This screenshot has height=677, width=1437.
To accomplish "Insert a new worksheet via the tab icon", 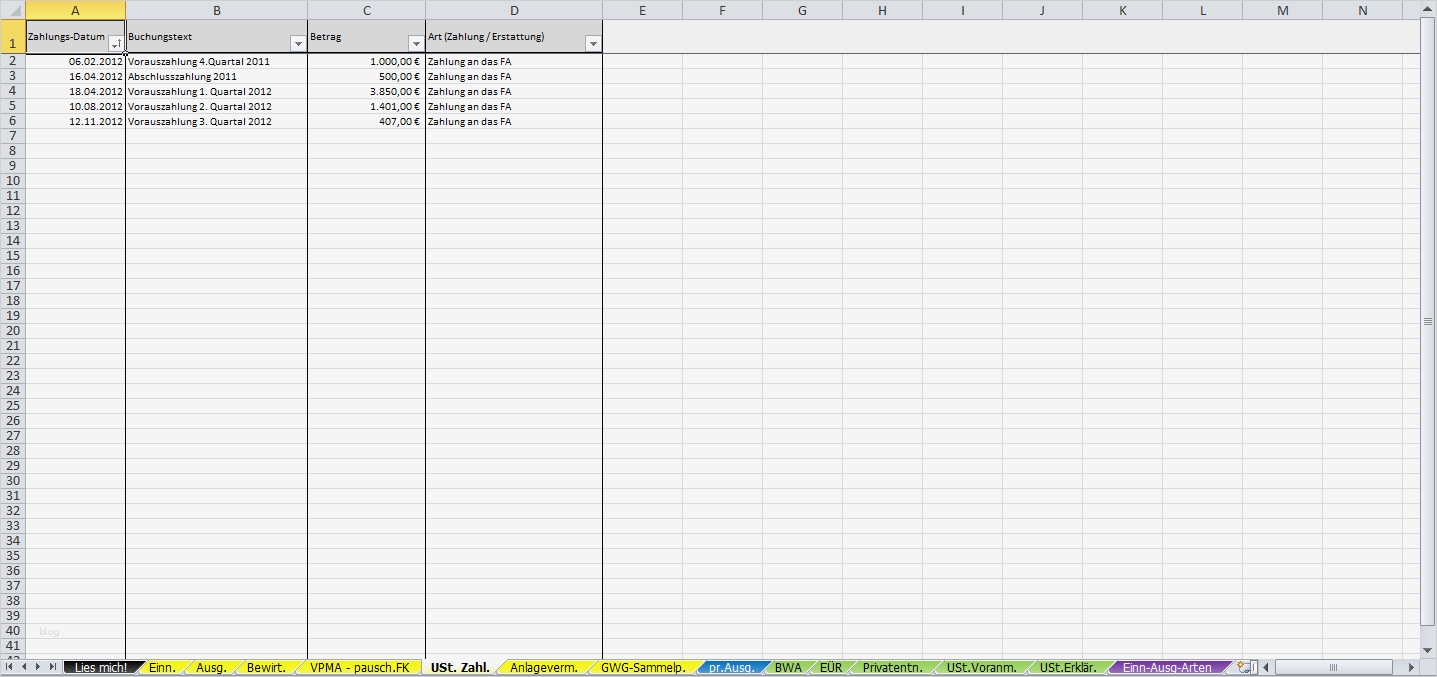I will 1244,665.
